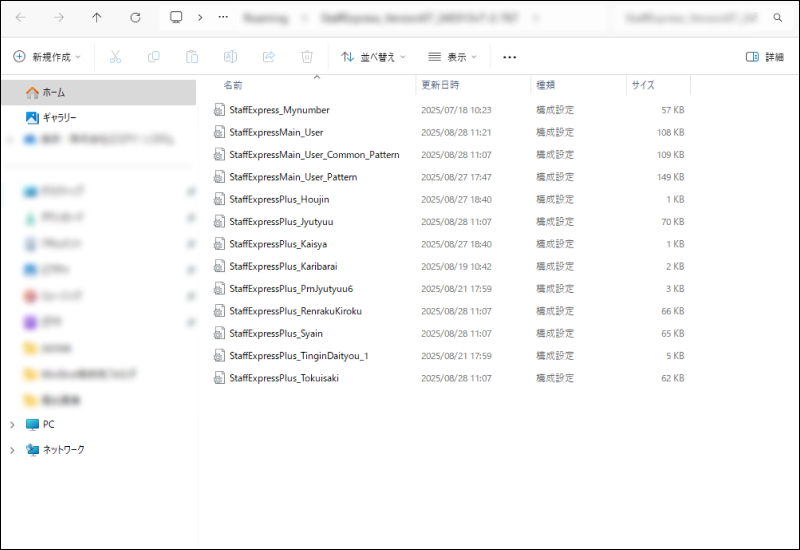Go back with the left arrow

coord(20,17)
